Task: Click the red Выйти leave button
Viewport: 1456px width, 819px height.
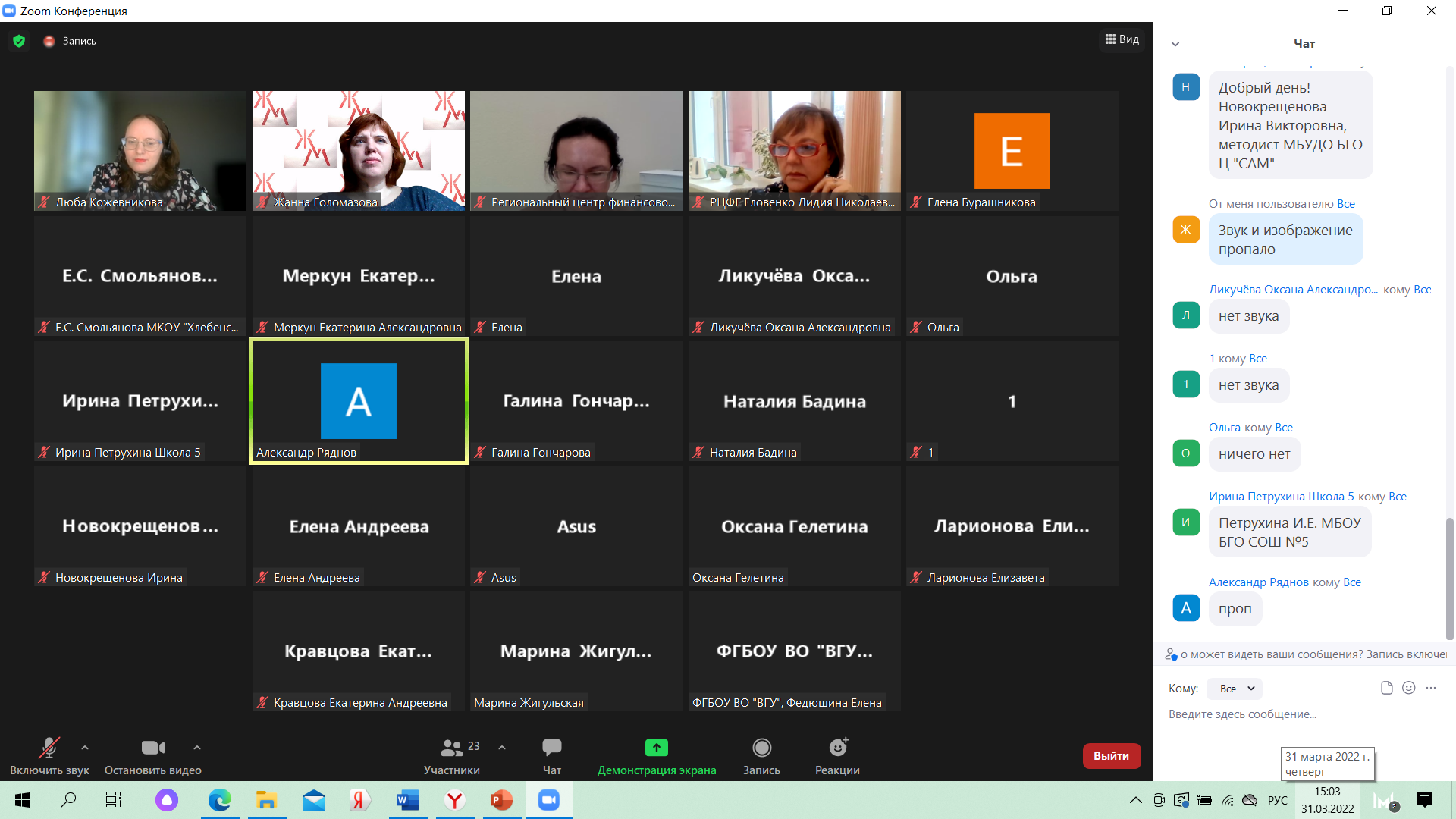Action: point(1111,755)
